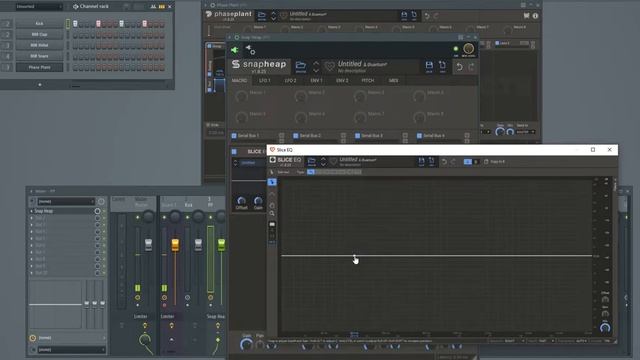Click Slice EQ preset up/down arrows
The image size is (640, 360).
click(x=323, y=162)
